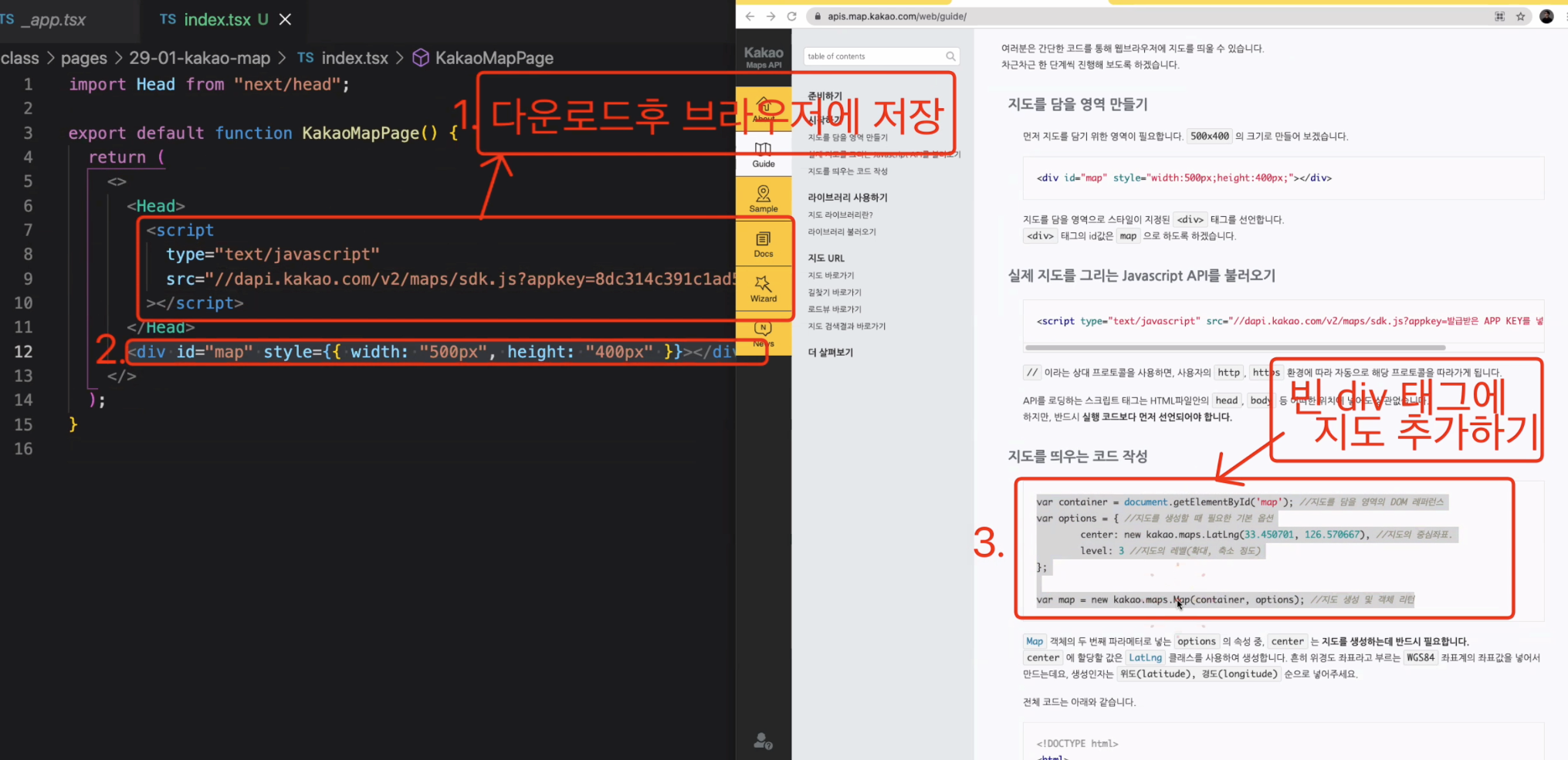The width and height of the screenshot is (1568, 760).
Task: Click the Kakao Maps API logo
Action: pyautogui.click(x=763, y=57)
